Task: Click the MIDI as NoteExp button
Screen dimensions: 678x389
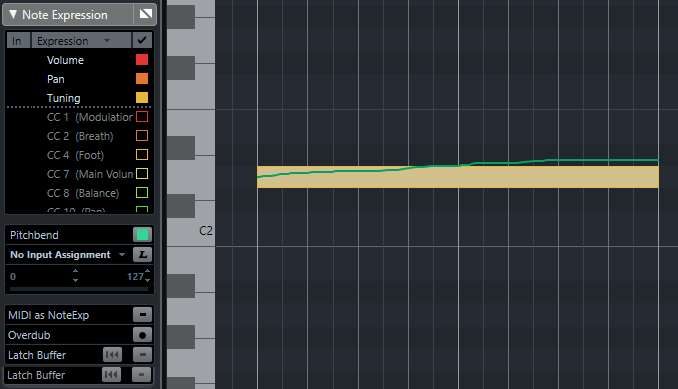Action: pyautogui.click(x=142, y=315)
